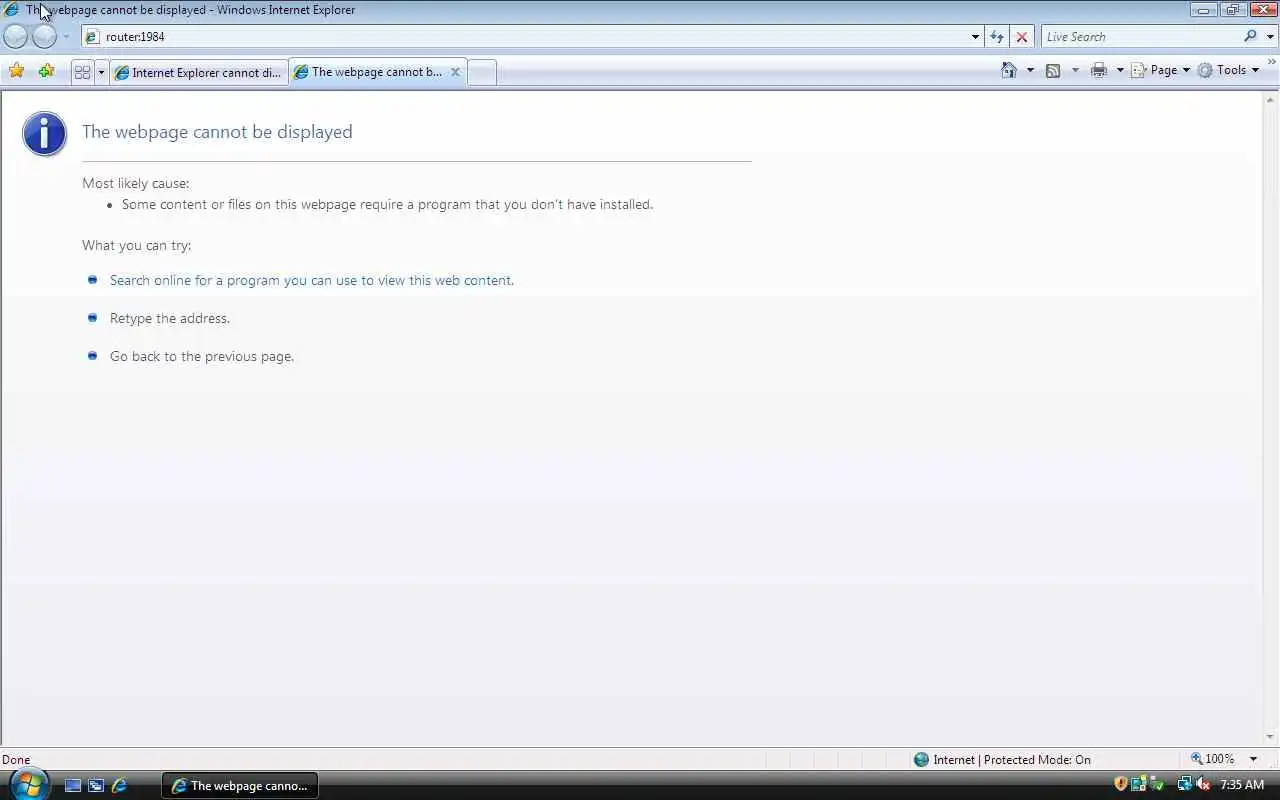
Task: Launch Internet Explorer from quick launch
Action: 119,786
